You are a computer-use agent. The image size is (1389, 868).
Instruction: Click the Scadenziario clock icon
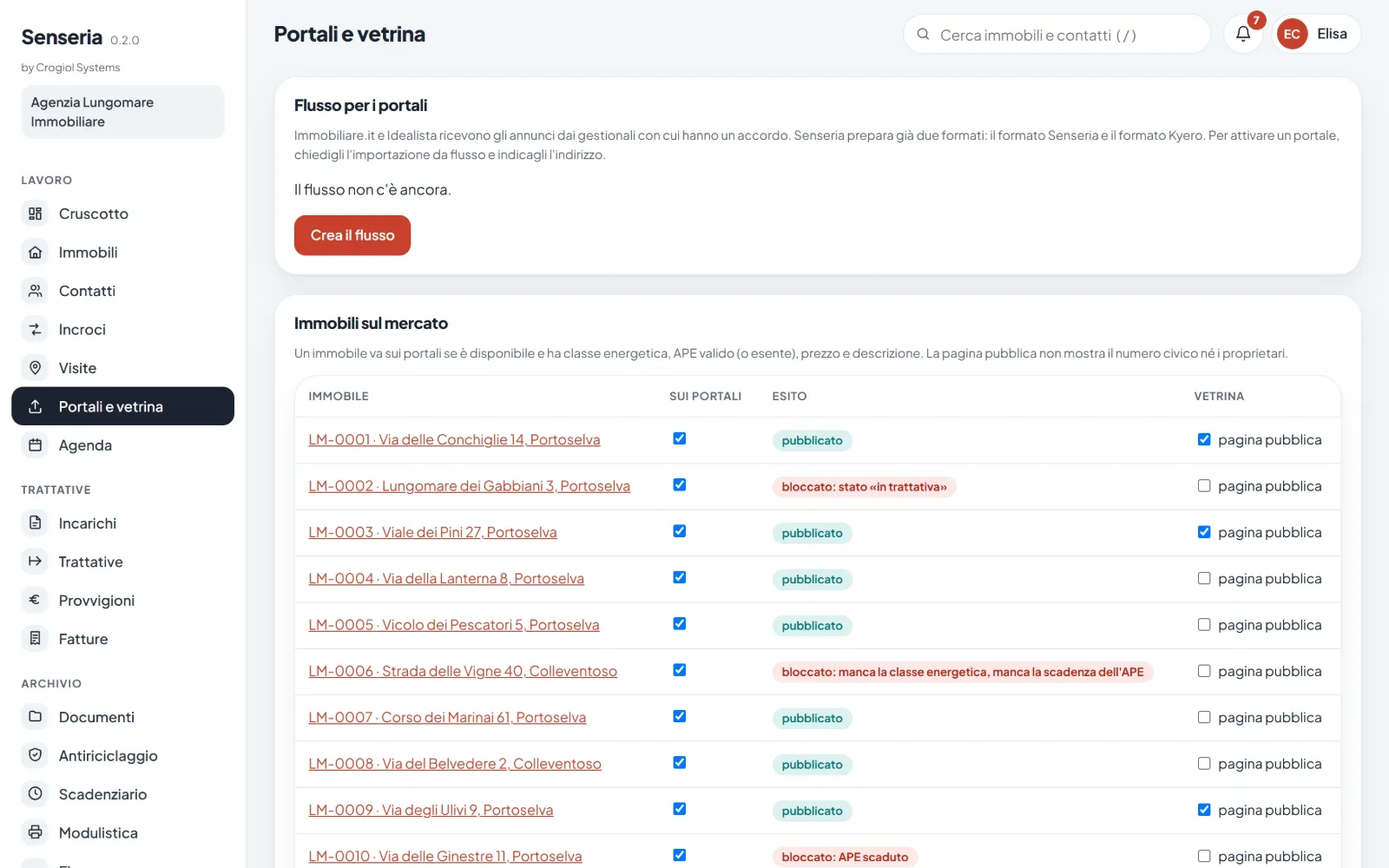(x=35, y=794)
